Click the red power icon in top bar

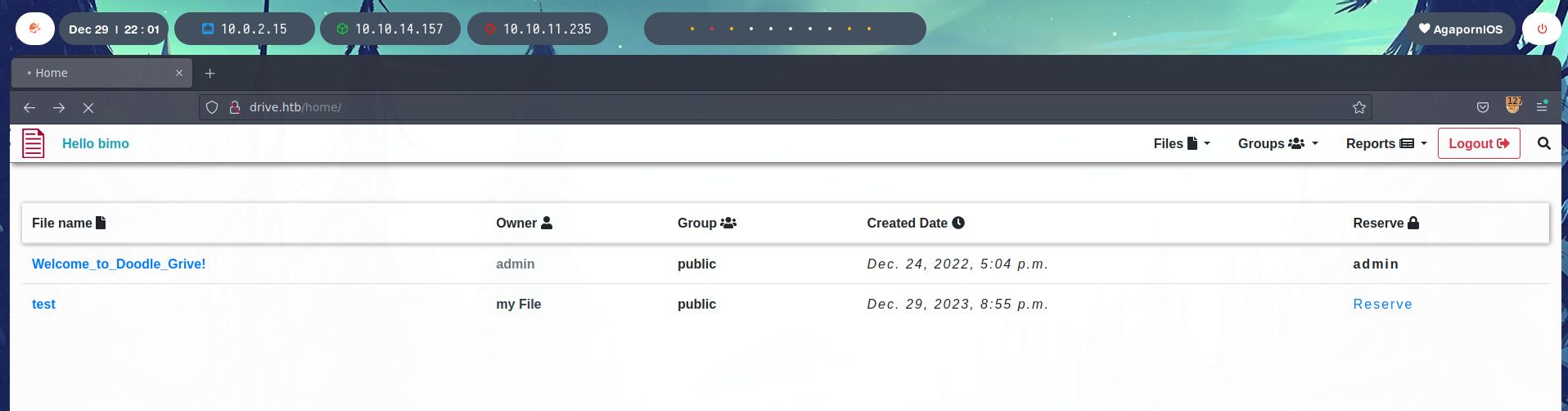point(1542,29)
